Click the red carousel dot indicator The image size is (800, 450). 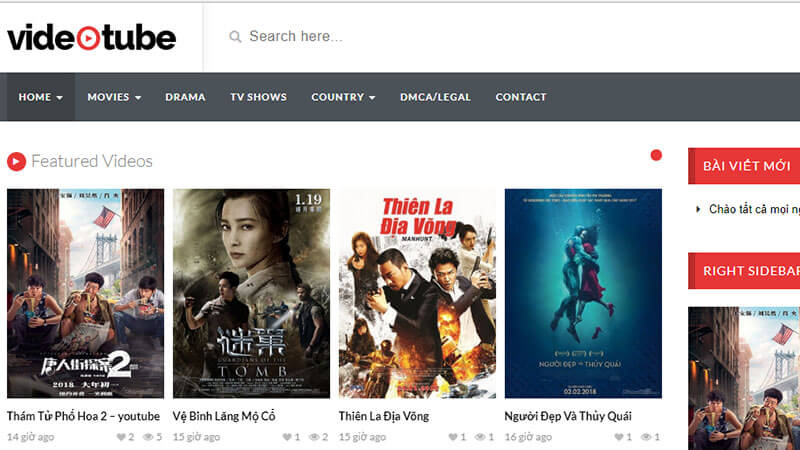coord(656,155)
